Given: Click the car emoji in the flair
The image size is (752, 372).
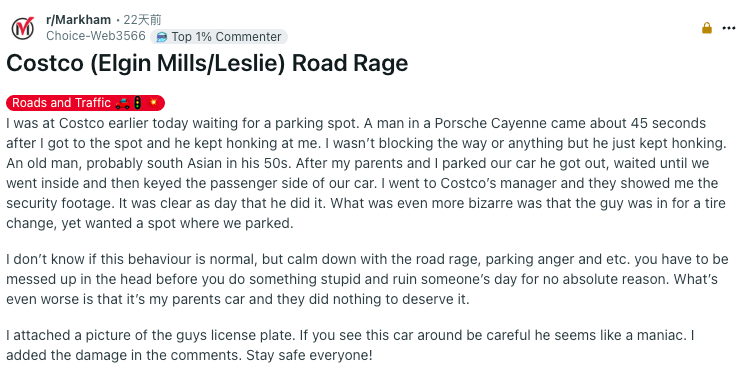Looking at the screenshot, I should [x=122, y=103].
